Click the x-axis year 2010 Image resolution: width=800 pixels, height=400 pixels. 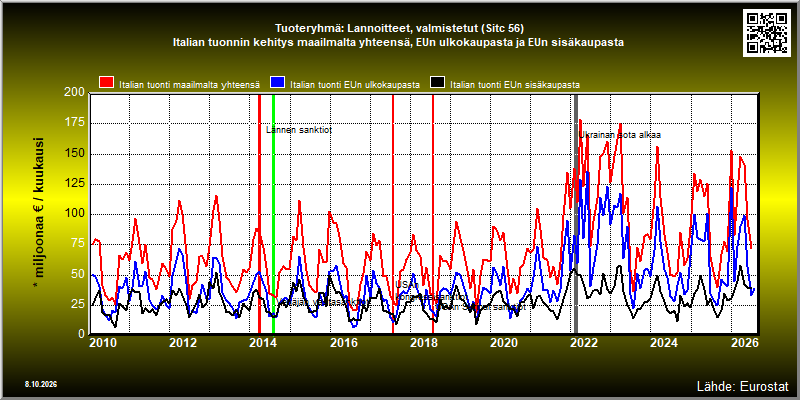pyautogui.click(x=103, y=342)
